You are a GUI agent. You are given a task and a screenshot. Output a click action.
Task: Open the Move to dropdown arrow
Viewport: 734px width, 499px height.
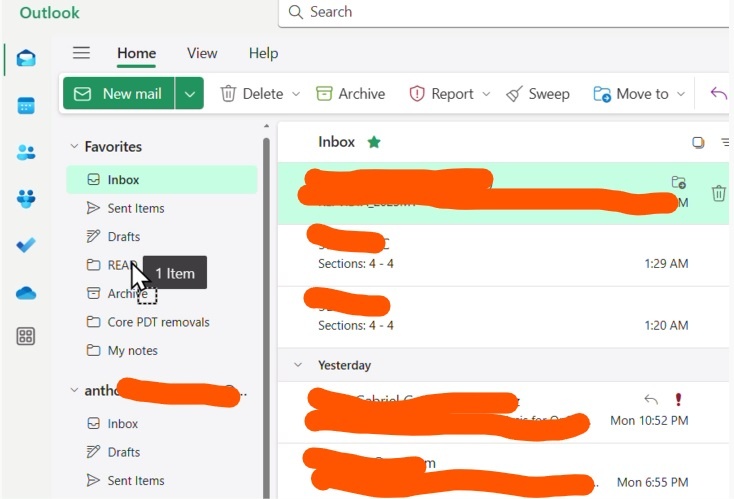click(681, 94)
